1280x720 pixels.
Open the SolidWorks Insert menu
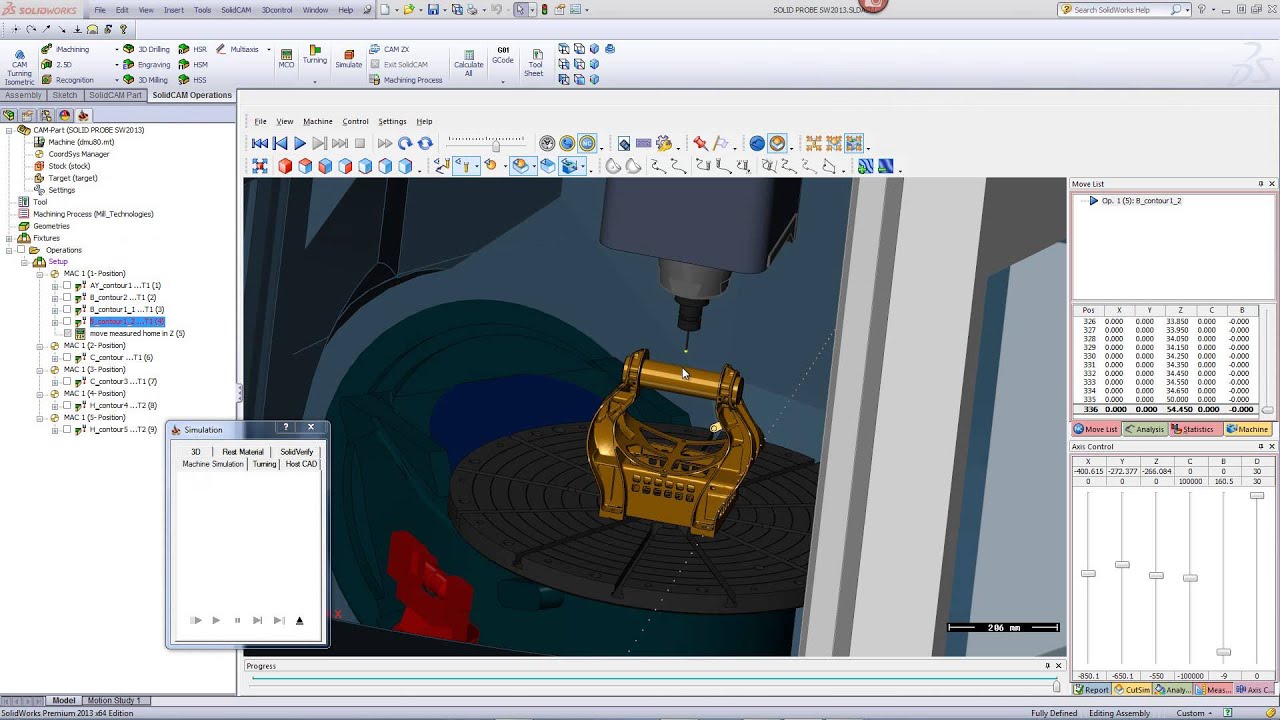[x=174, y=10]
